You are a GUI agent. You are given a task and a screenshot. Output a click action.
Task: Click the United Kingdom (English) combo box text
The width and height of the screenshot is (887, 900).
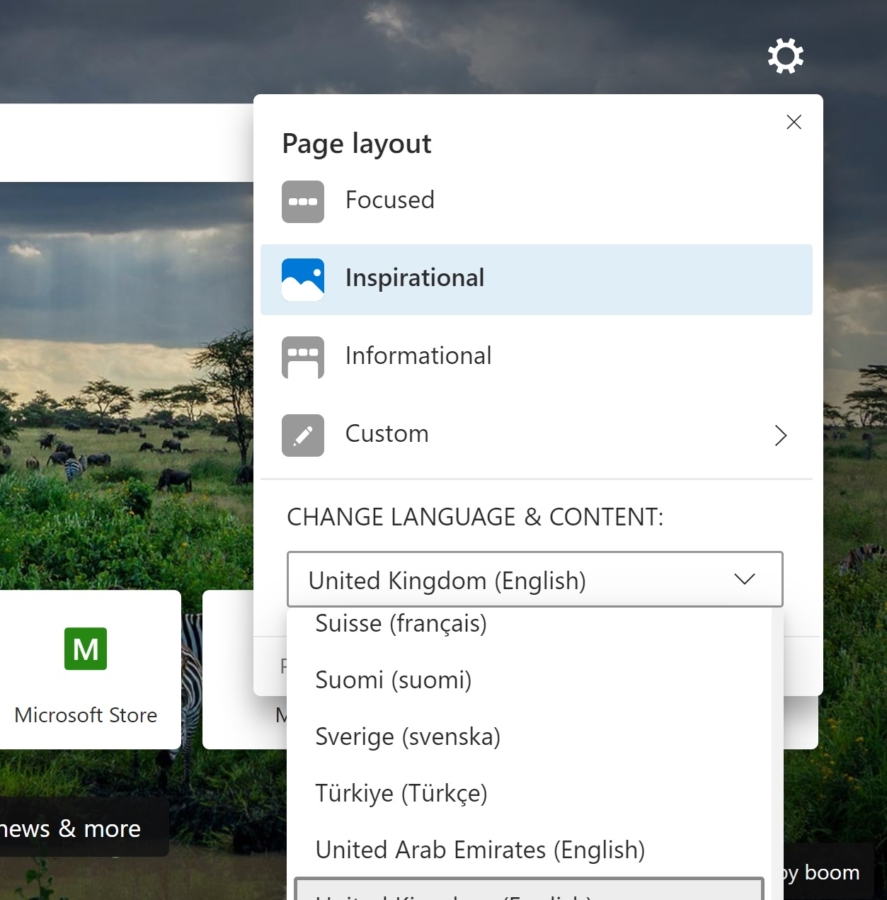[447, 580]
